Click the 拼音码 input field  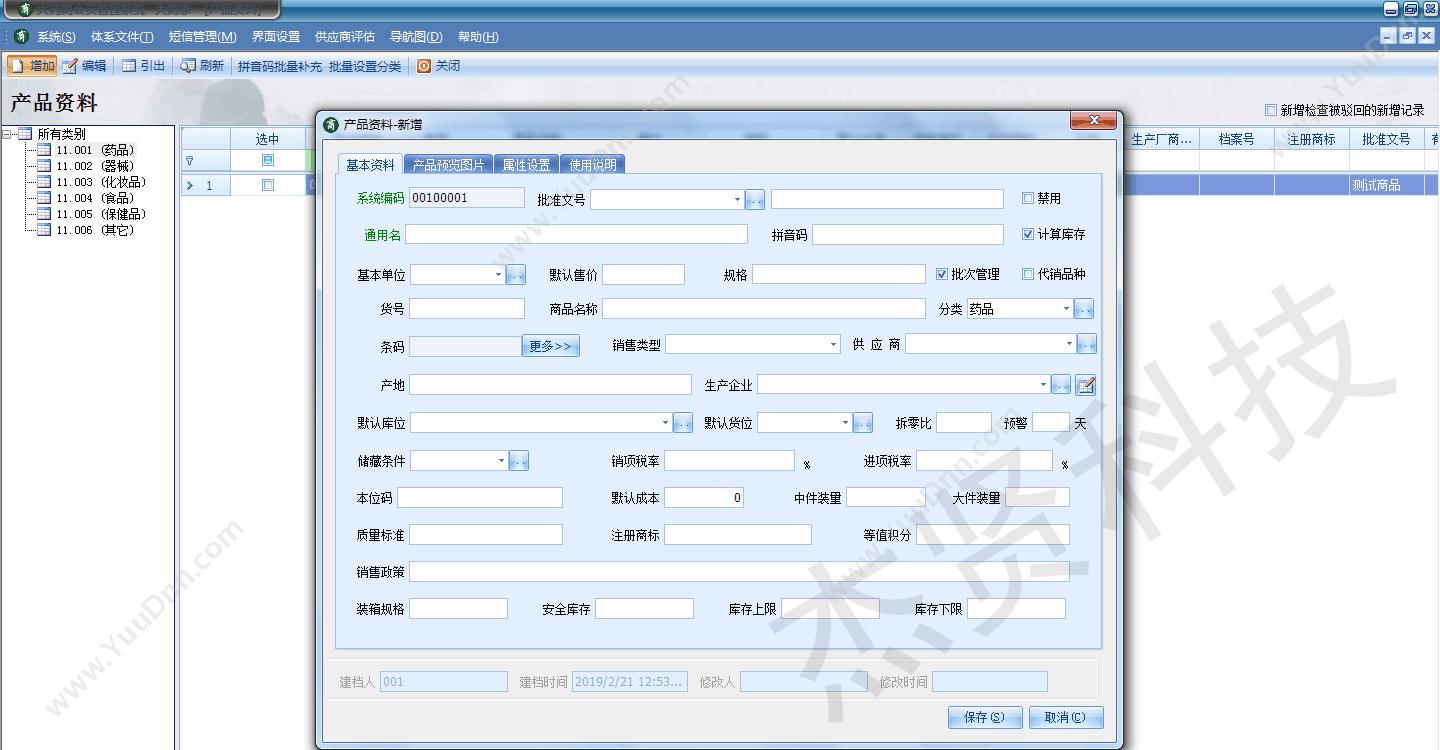pyautogui.click(x=908, y=234)
